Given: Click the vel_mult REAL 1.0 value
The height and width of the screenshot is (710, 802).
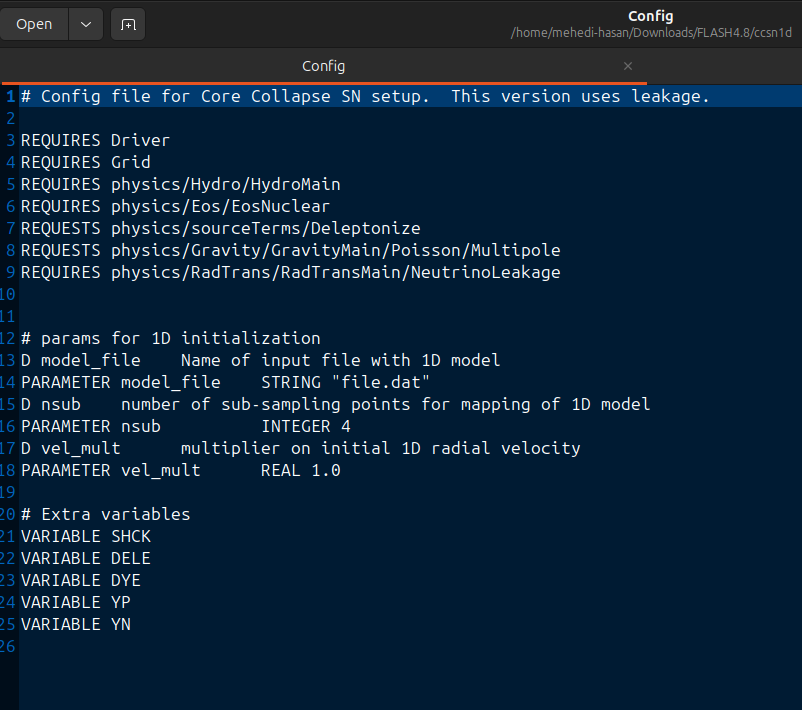Looking at the screenshot, I should [x=326, y=470].
